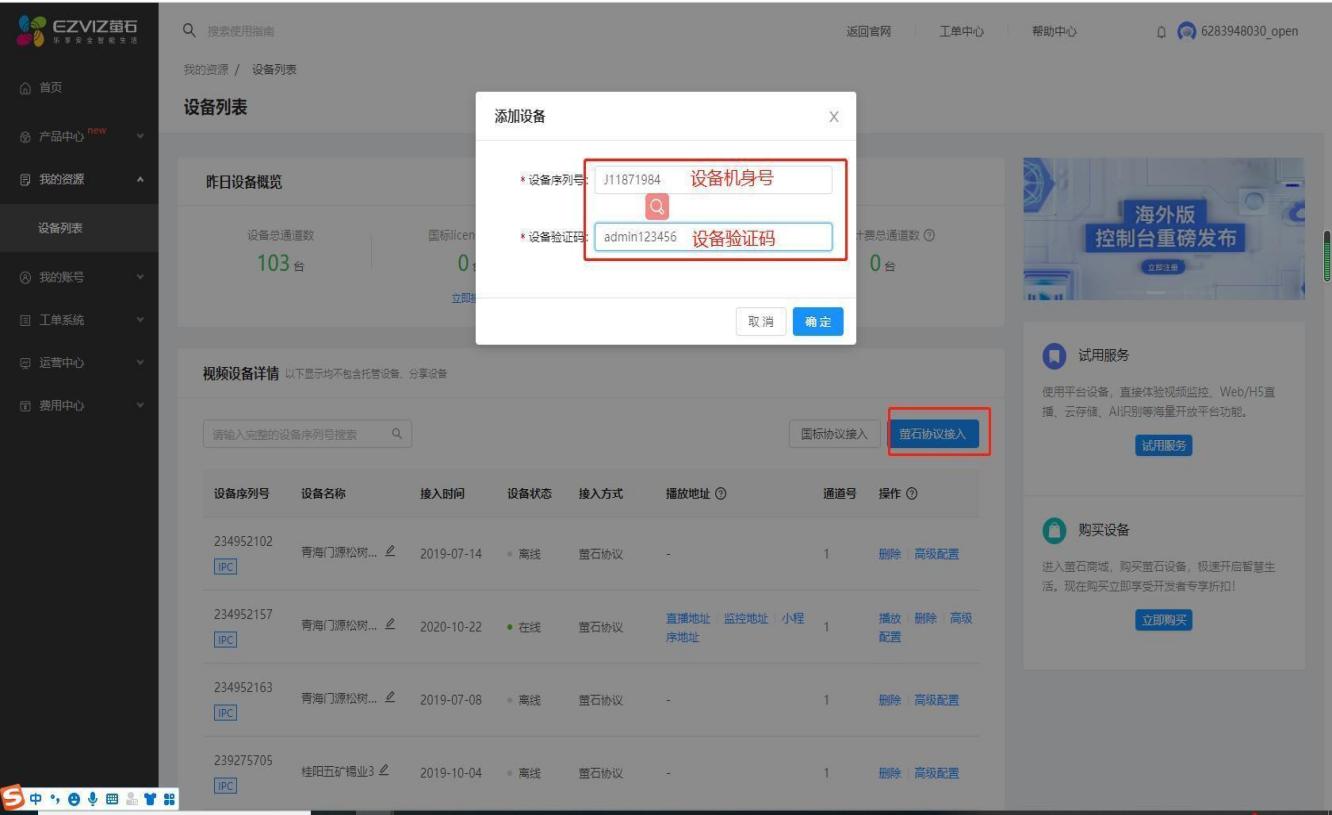This screenshot has width=1332, height=815.
Task: Edit name of device 239275705
Action: [x=383, y=772]
